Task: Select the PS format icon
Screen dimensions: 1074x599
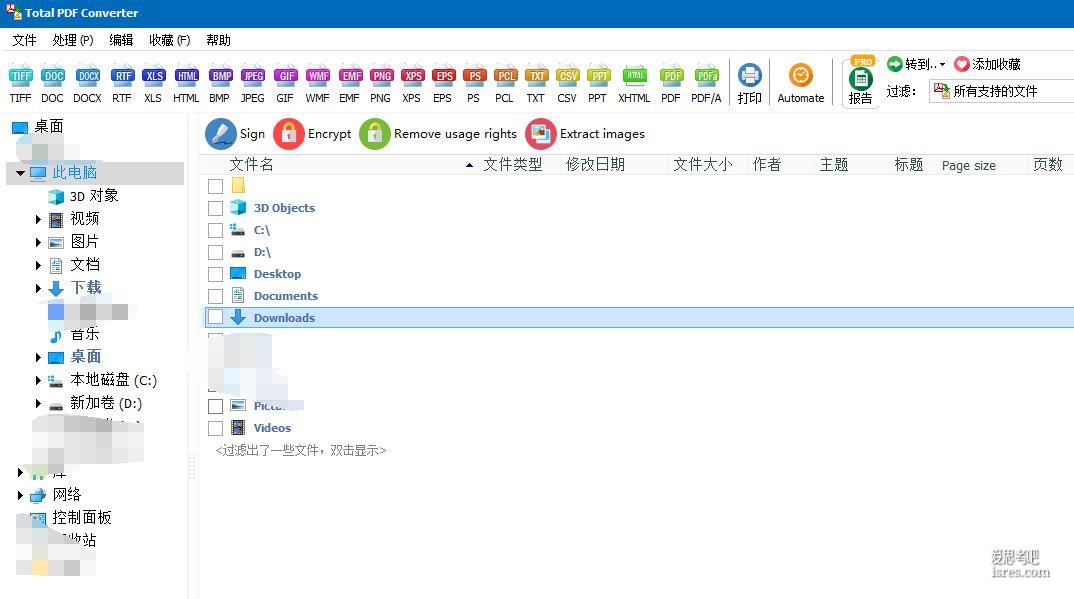Action: tap(474, 84)
